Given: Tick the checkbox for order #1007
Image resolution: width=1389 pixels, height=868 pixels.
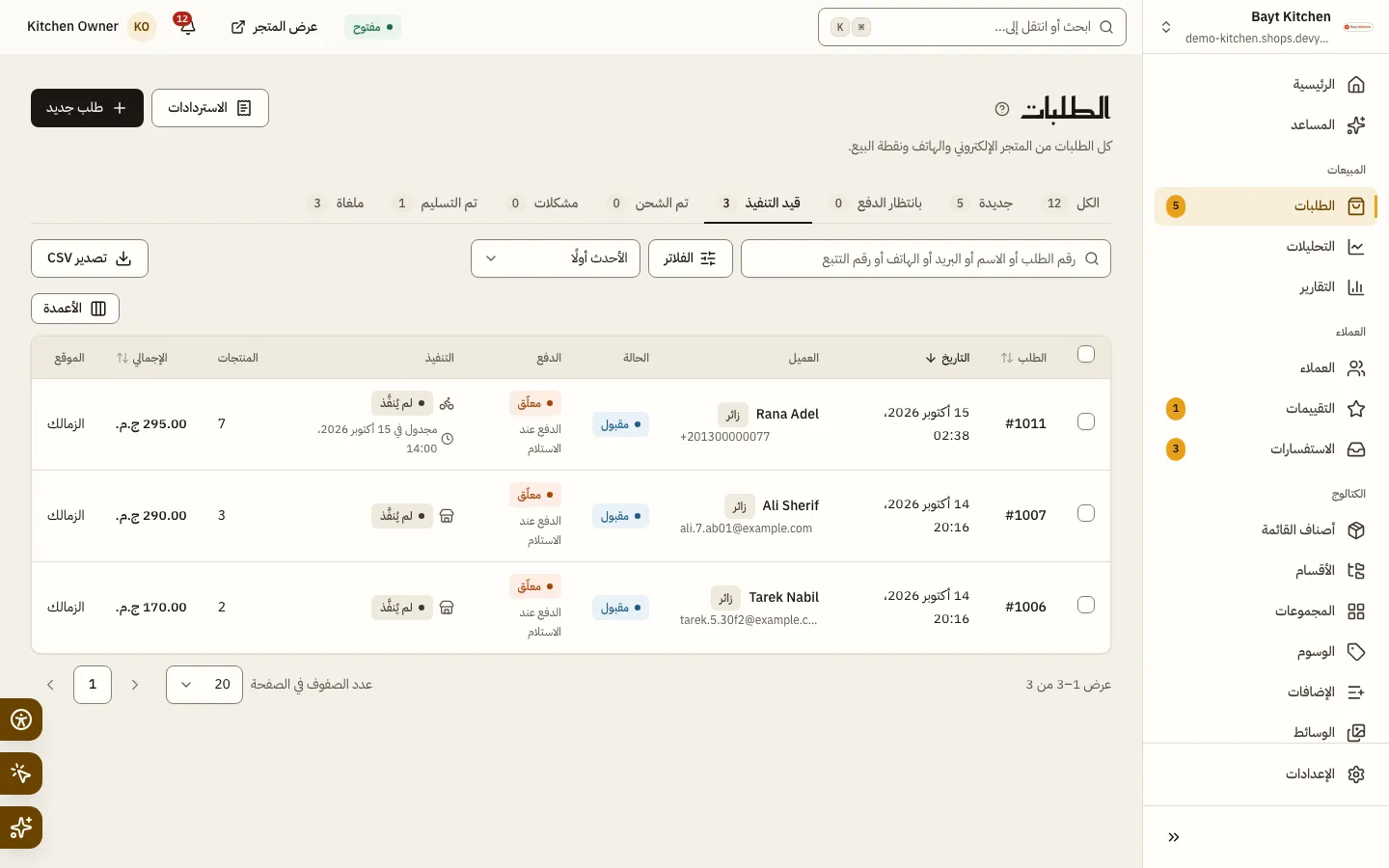Looking at the screenshot, I should point(1086,513).
